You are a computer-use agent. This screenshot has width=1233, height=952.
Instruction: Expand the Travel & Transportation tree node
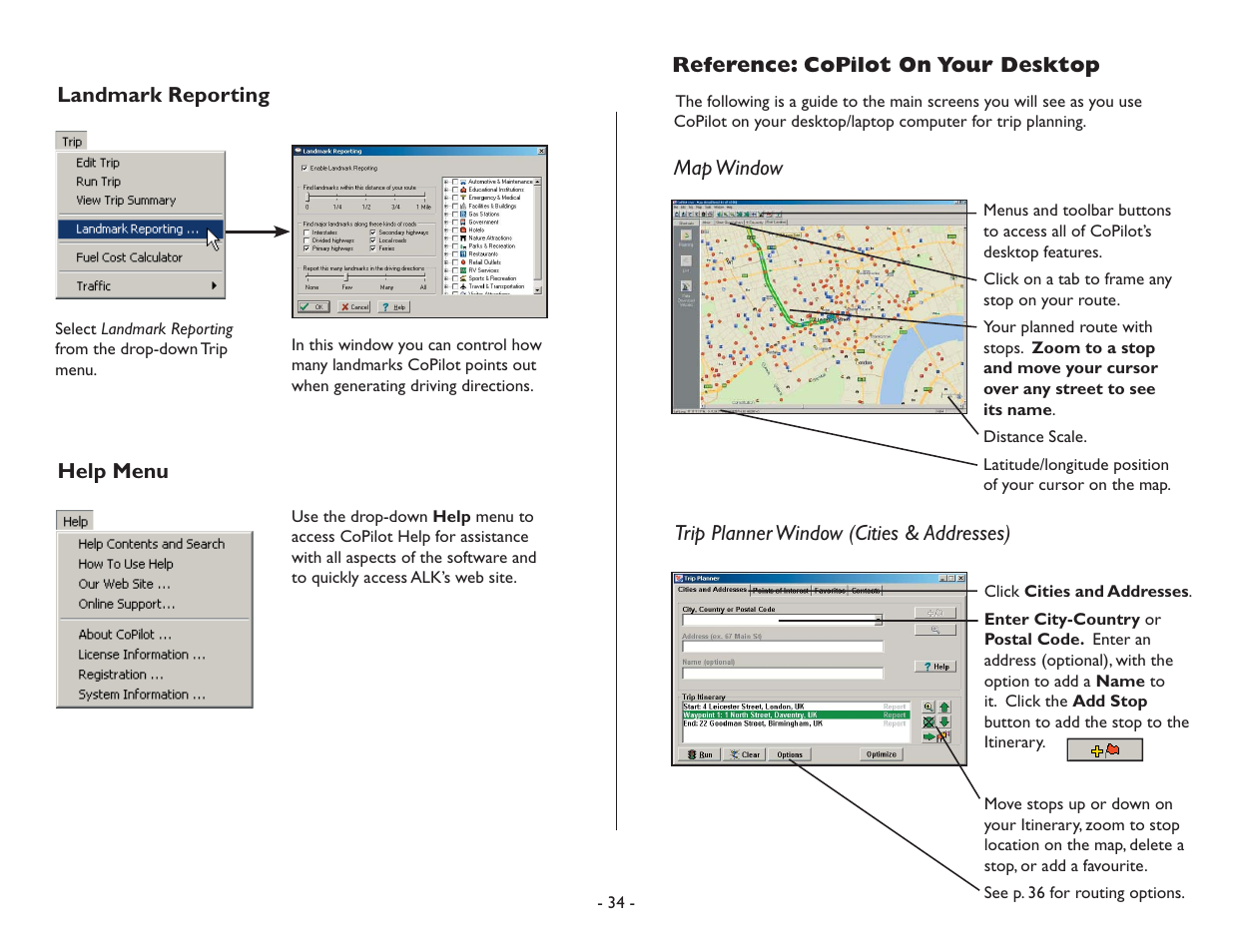click(x=446, y=286)
